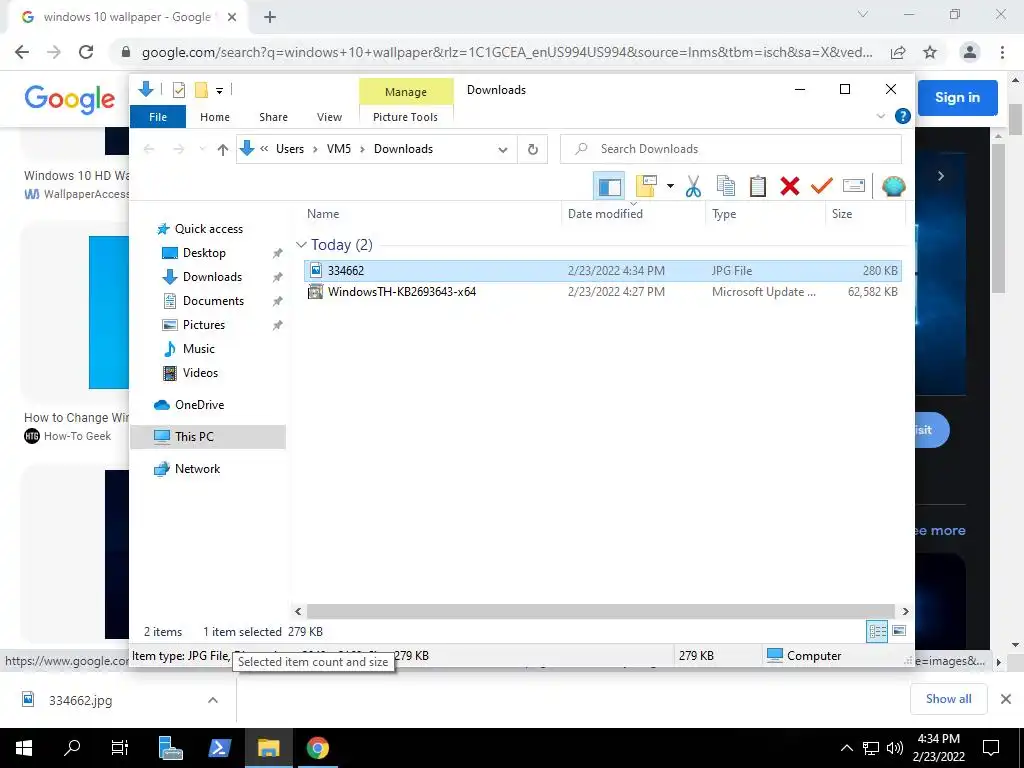Collapse the Today (2) group

pos(301,245)
